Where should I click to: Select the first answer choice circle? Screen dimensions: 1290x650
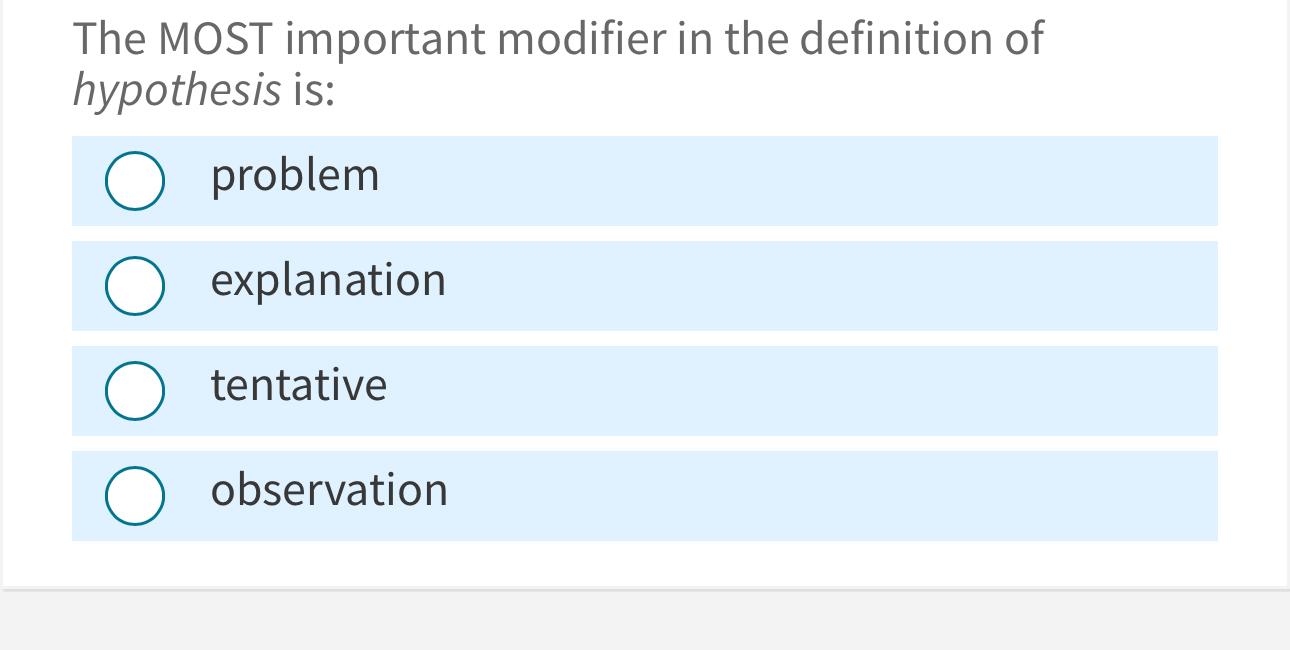(135, 181)
